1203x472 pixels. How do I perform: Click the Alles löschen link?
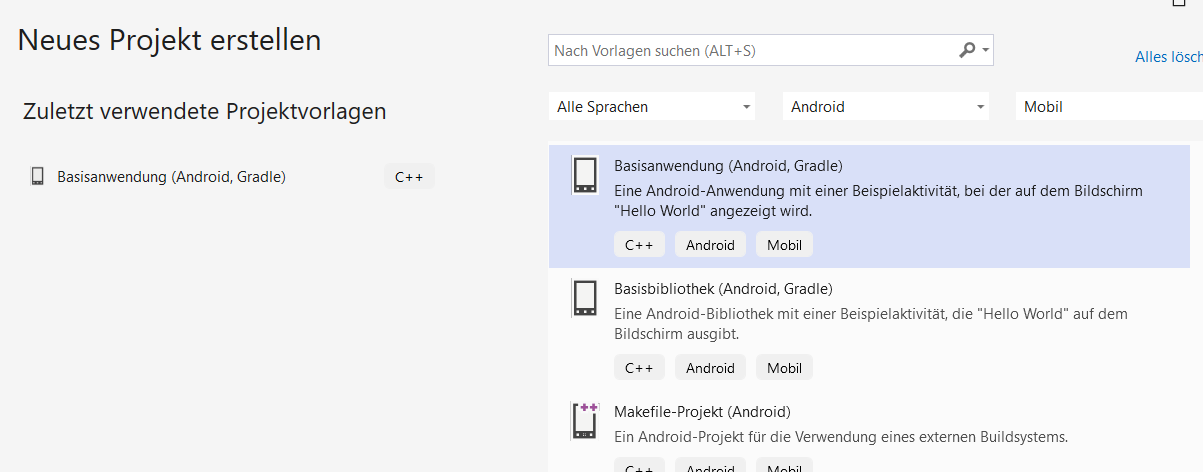pyautogui.click(x=1169, y=57)
